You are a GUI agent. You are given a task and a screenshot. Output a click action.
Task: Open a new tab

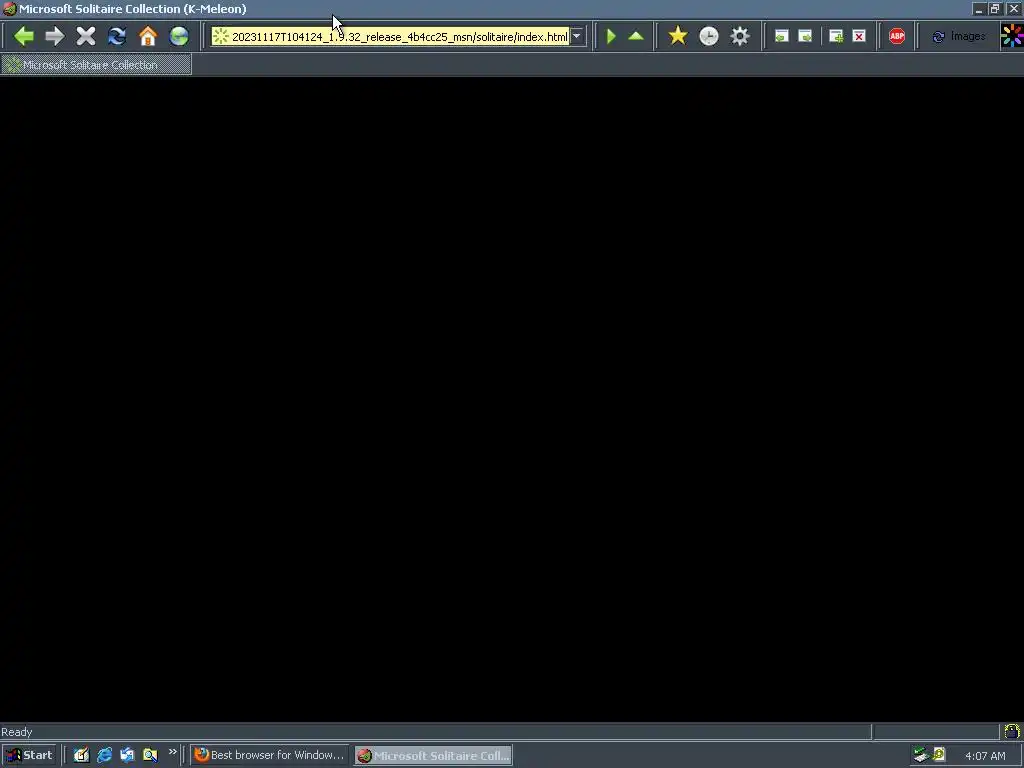836,37
